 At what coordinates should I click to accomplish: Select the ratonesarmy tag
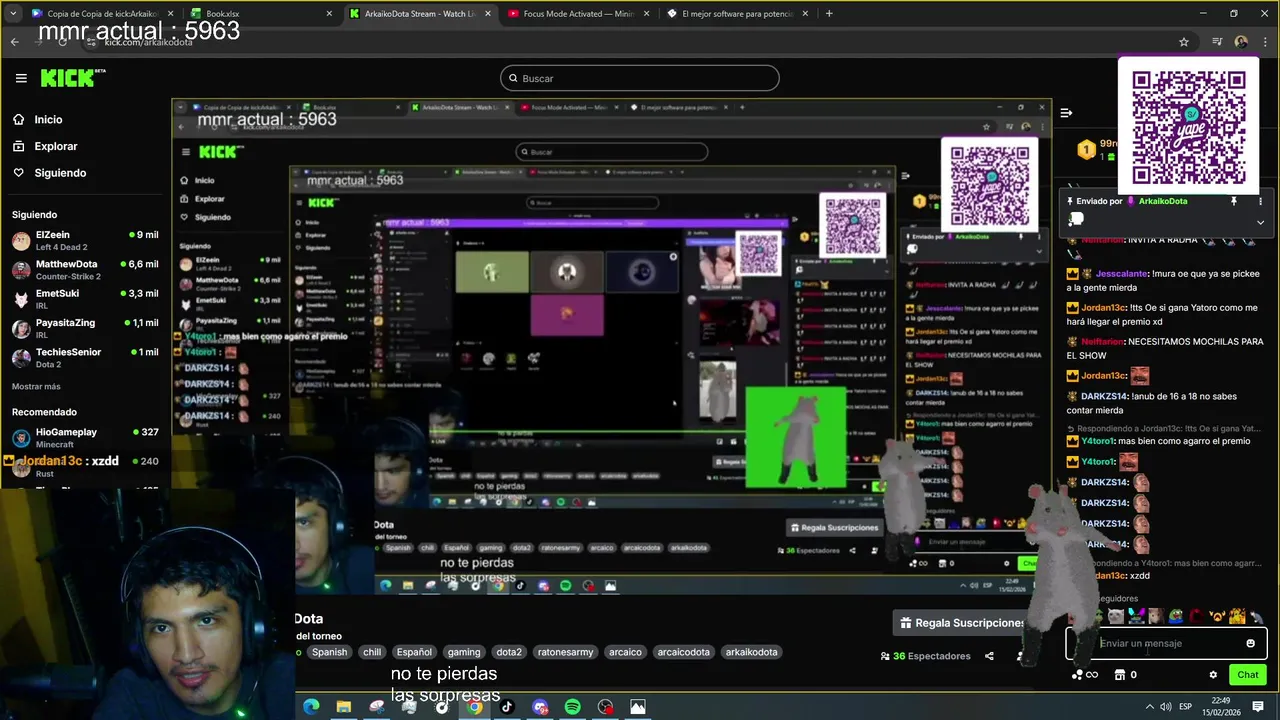click(x=565, y=652)
